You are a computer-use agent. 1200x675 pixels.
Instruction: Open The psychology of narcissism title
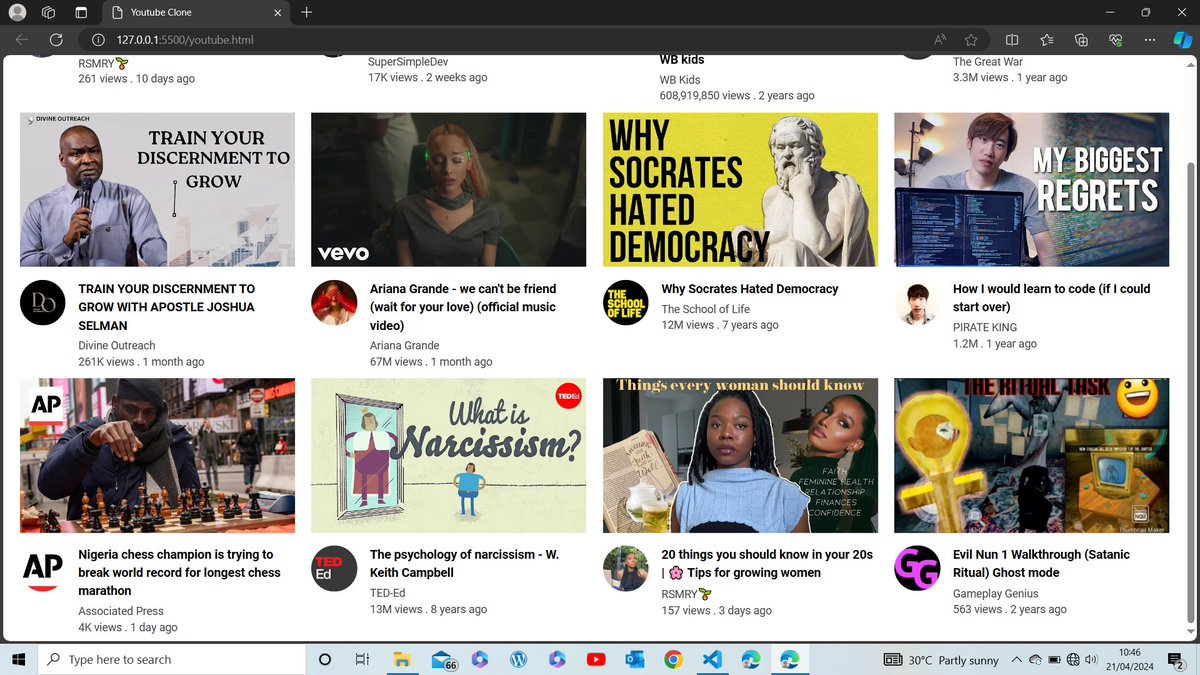click(466, 564)
